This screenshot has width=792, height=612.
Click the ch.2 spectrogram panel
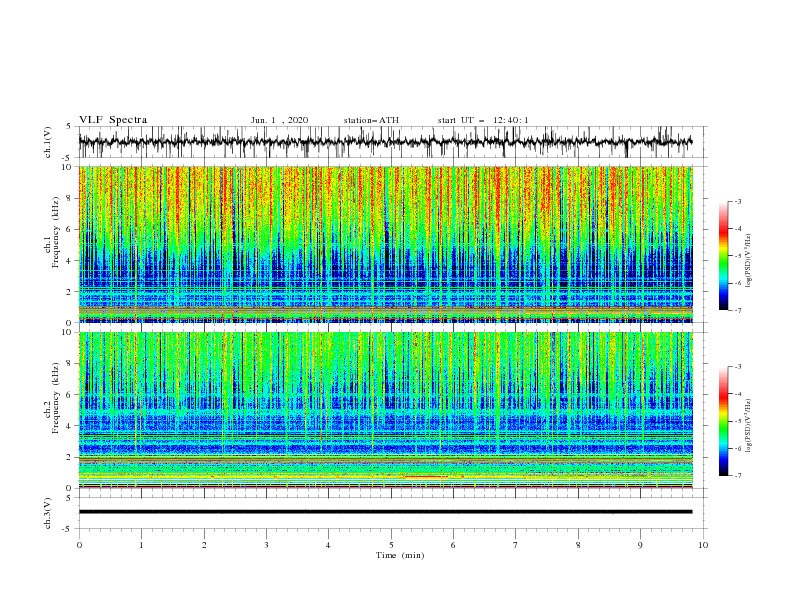pyautogui.click(x=385, y=410)
